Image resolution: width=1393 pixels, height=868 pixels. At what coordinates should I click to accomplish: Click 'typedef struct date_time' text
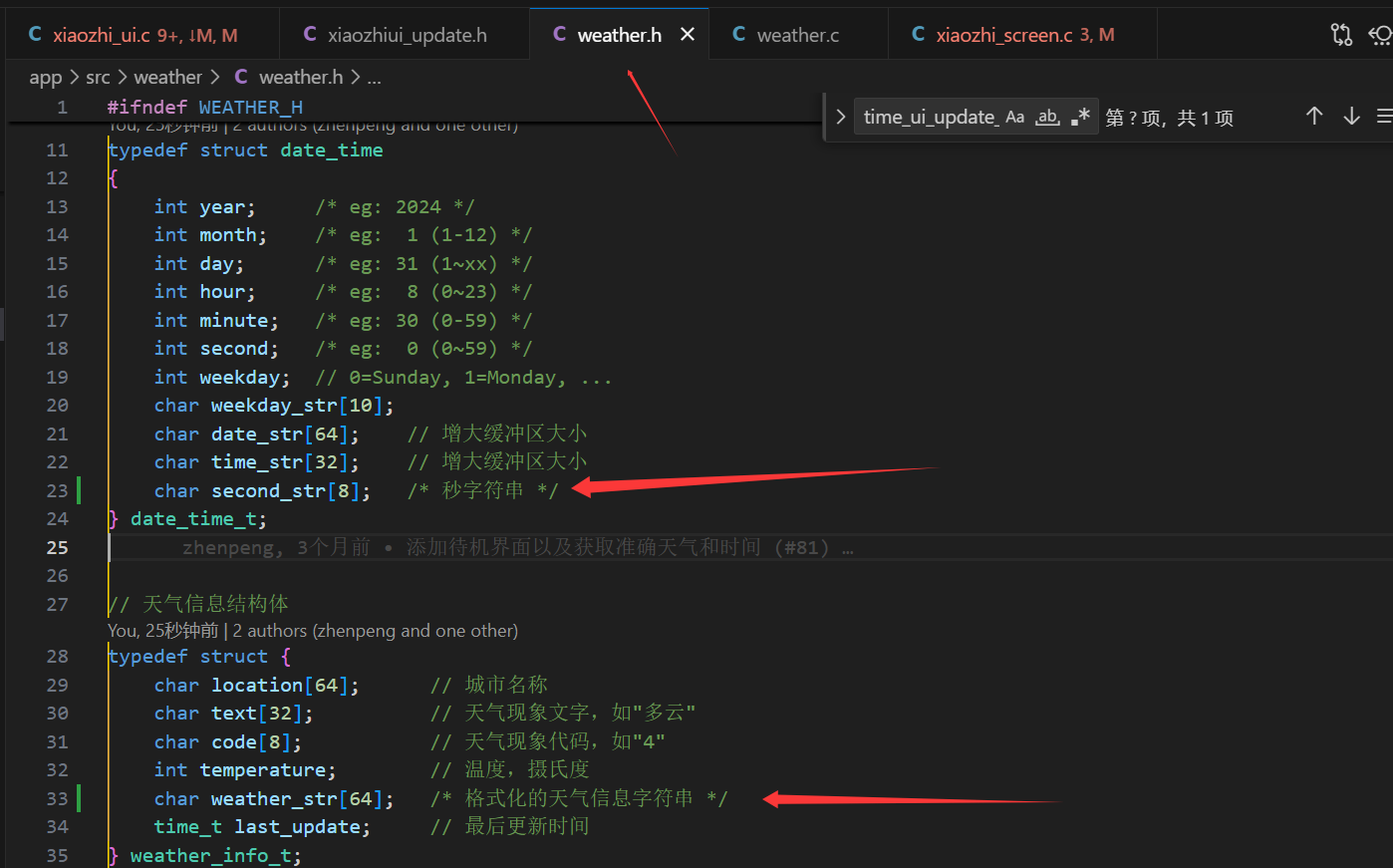245,150
